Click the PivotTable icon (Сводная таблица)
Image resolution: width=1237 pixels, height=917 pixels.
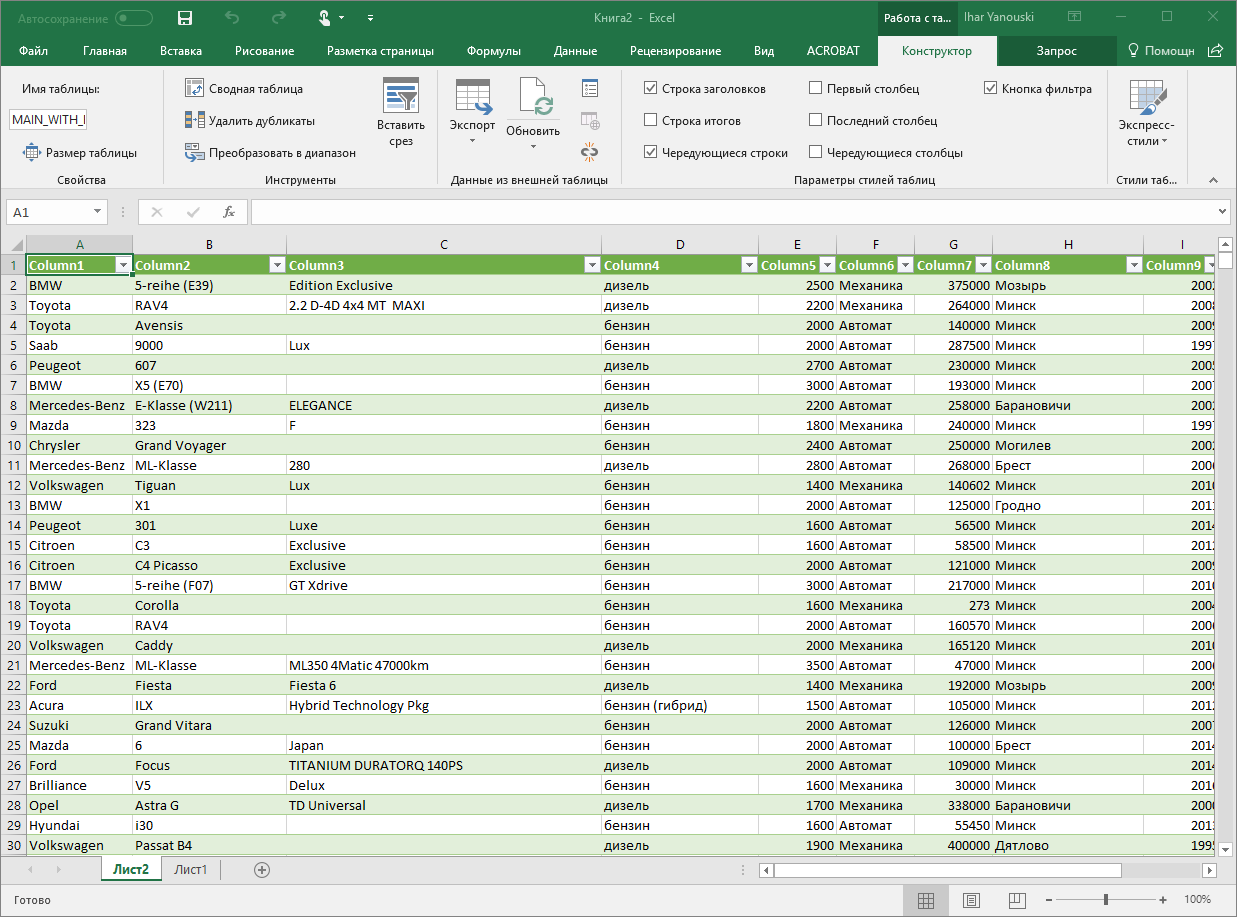coord(195,88)
